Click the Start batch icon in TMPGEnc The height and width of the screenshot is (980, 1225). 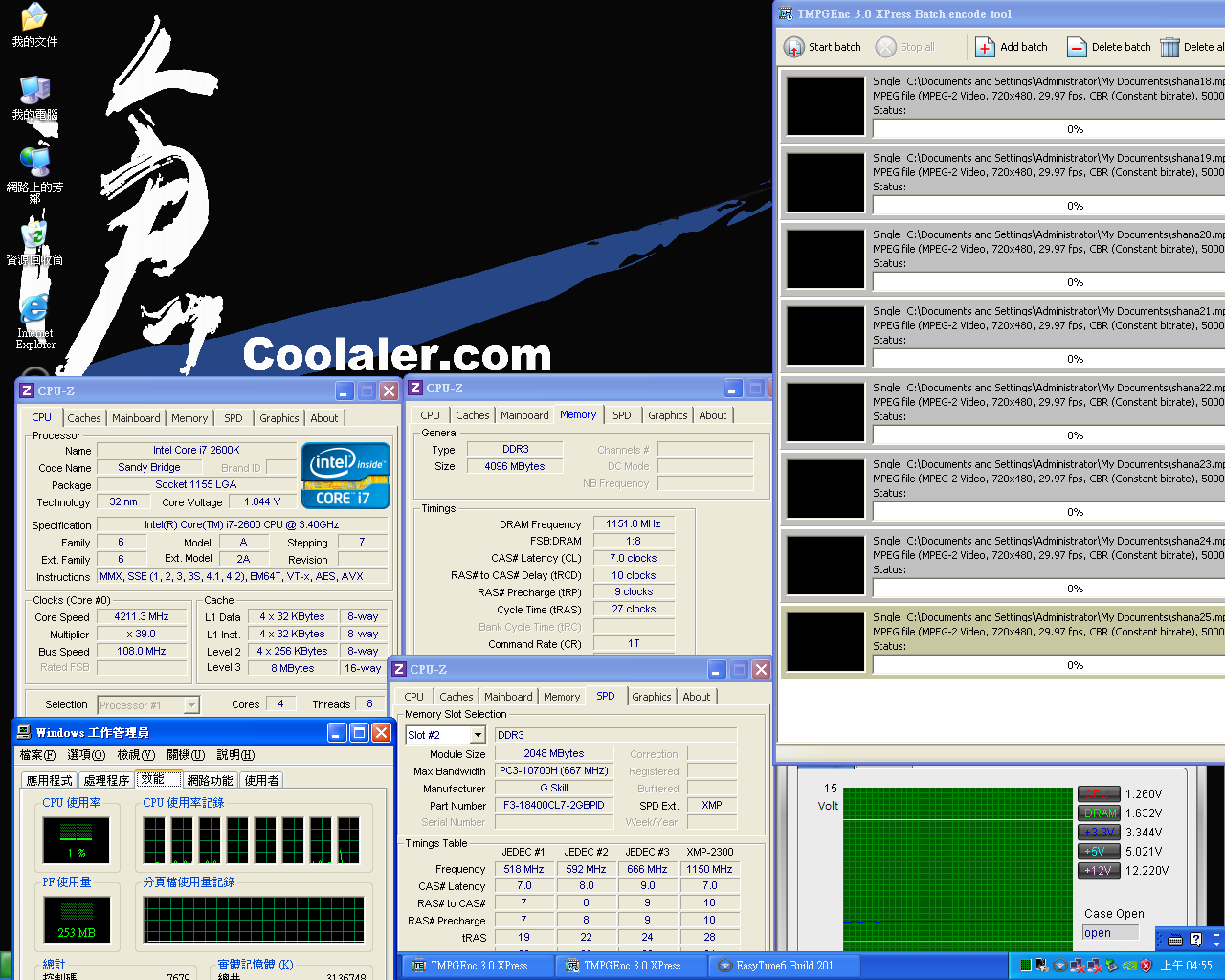pyautogui.click(x=793, y=47)
